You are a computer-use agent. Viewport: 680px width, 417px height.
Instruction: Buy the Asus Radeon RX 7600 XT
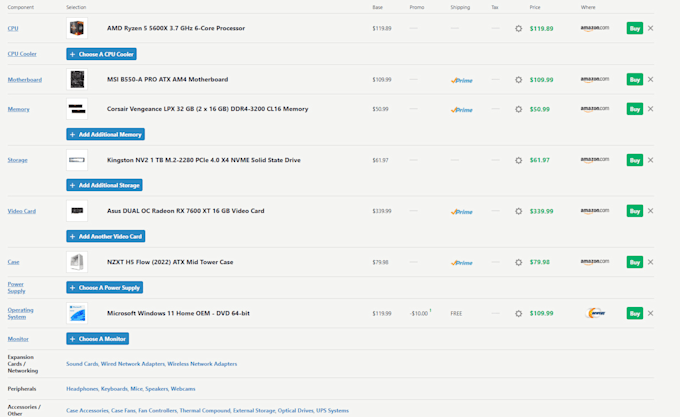click(x=634, y=211)
